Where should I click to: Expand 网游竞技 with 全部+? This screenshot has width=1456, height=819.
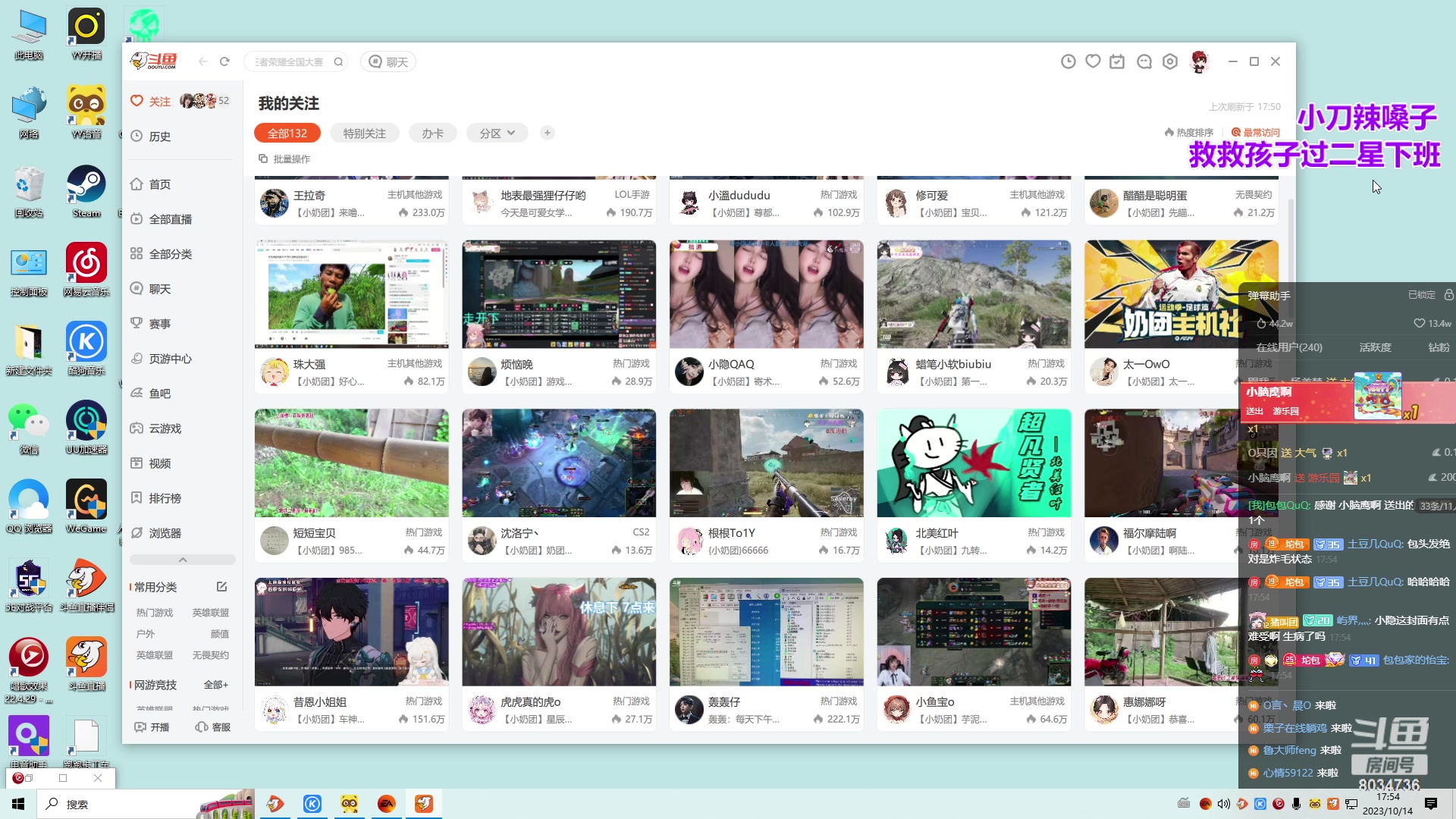coord(216,685)
